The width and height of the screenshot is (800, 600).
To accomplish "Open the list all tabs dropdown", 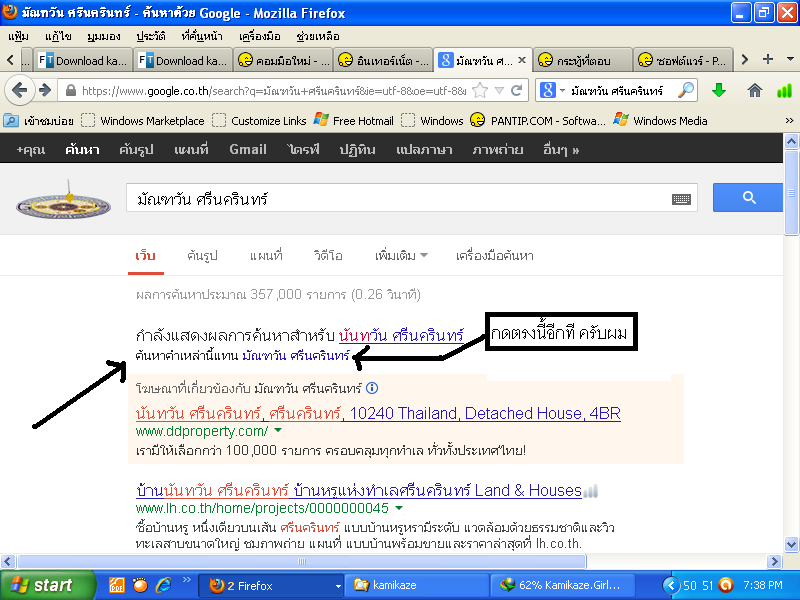I will [x=790, y=59].
